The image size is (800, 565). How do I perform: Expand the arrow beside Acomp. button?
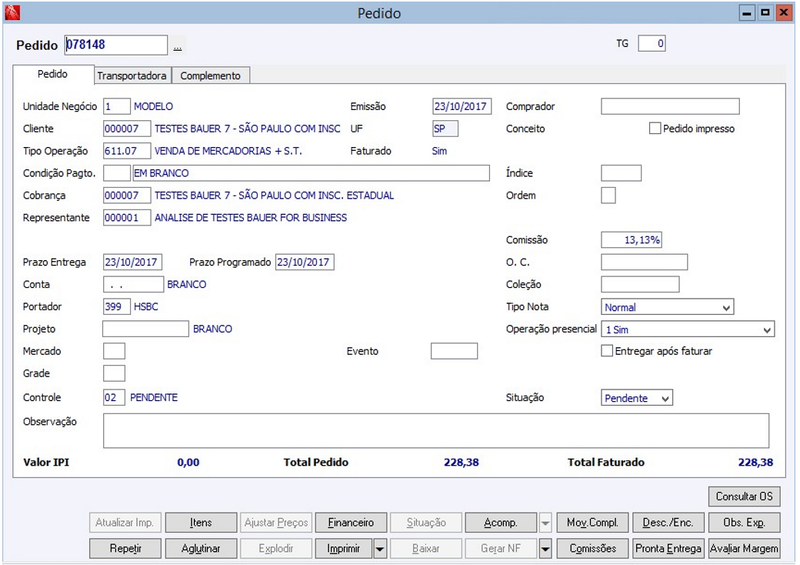point(545,523)
